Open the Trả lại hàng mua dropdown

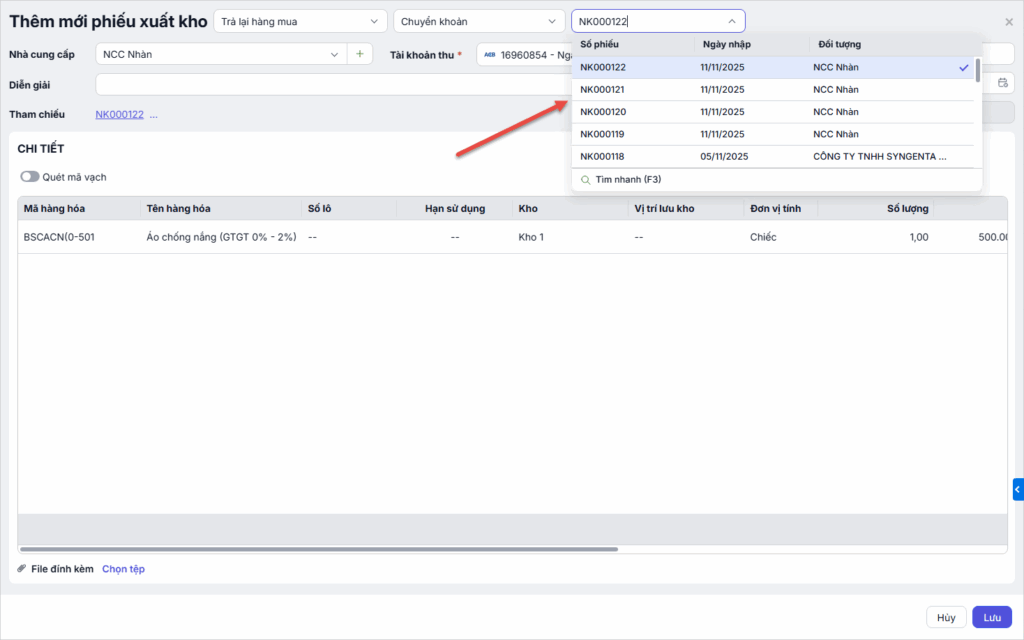click(300, 22)
